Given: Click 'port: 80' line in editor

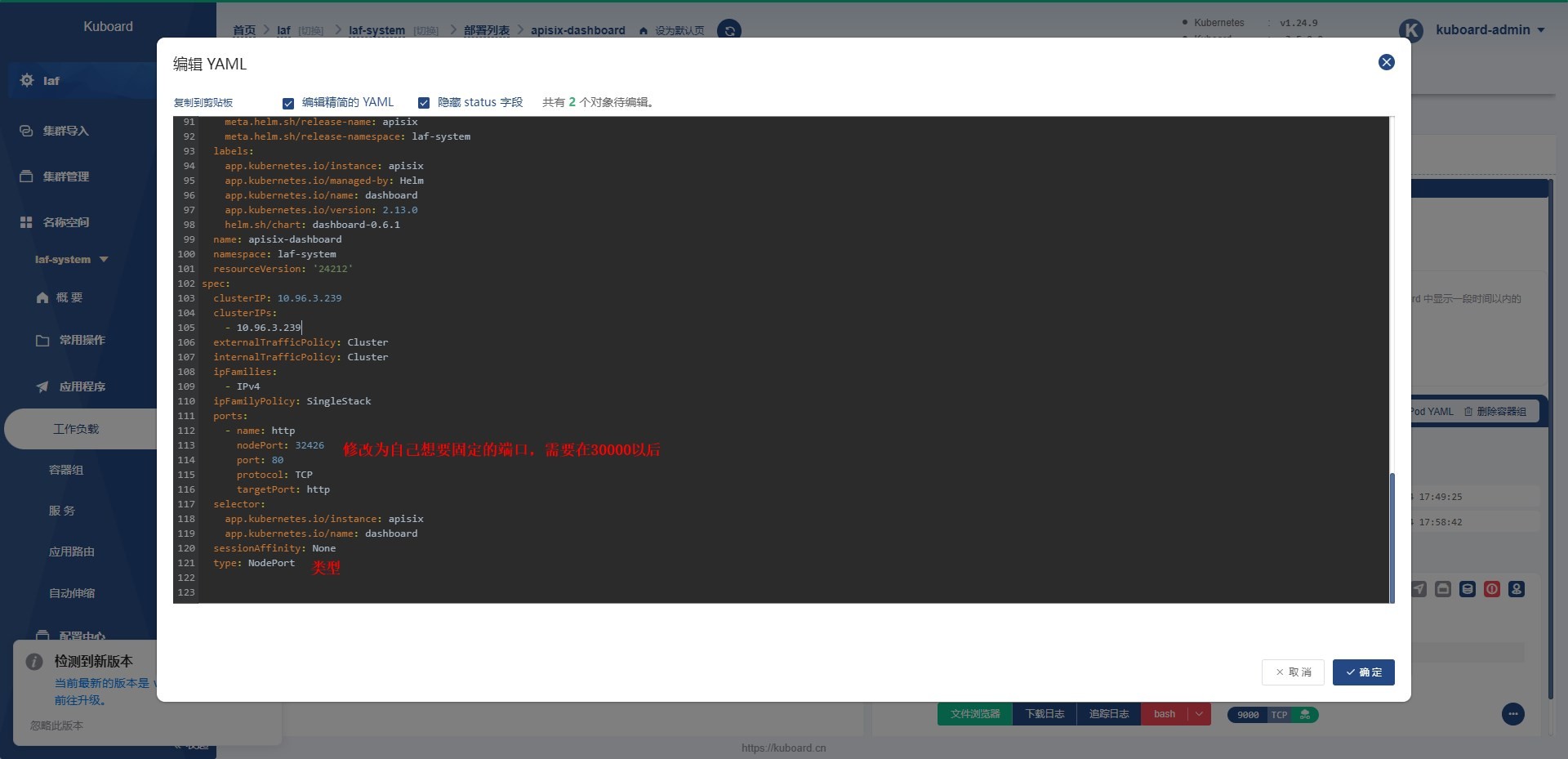Looking at the screenshot, I should pos(261,460).
